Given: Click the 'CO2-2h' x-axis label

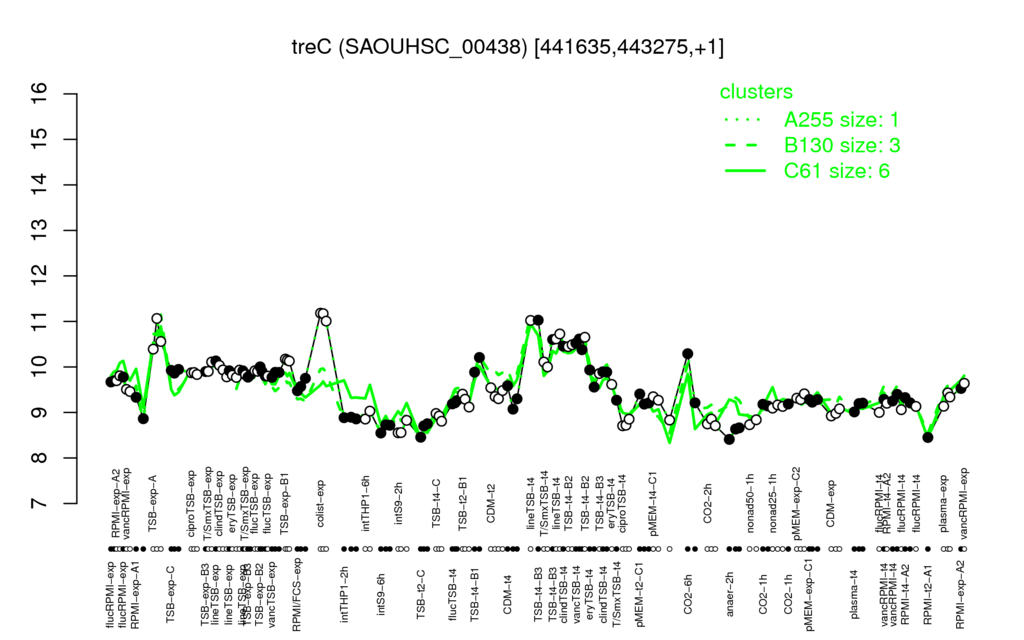Looking at the screenshot, I should (x=708, y=505).
